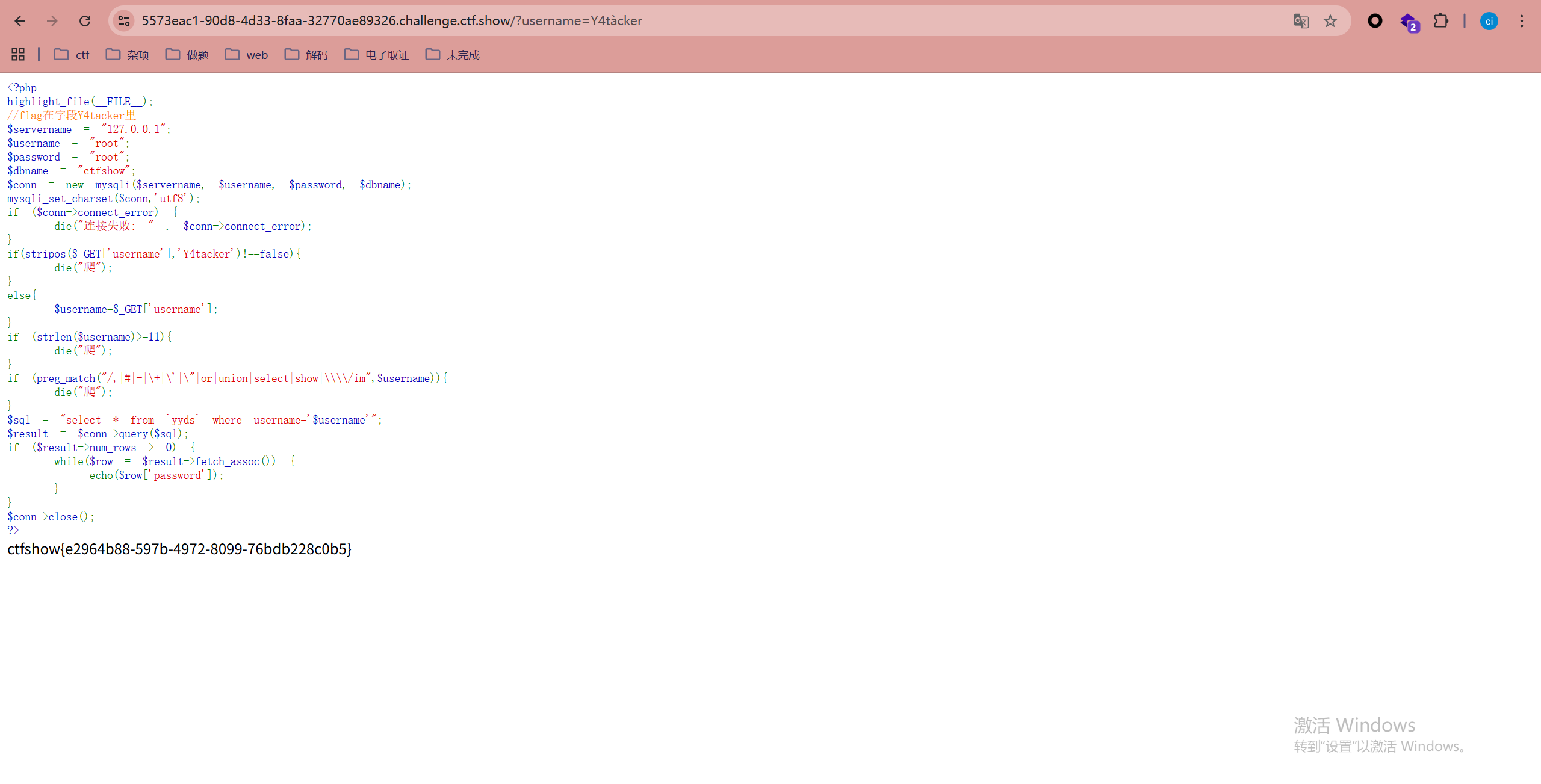Open the apps grid shortcut

[x=18, y=55]
